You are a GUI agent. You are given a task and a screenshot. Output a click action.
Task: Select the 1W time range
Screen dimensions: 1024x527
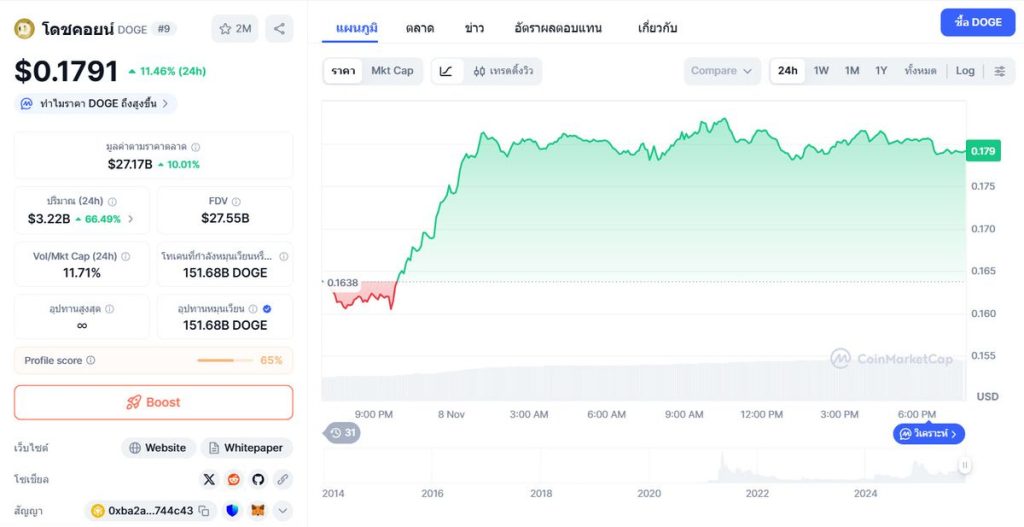point(821,71)
